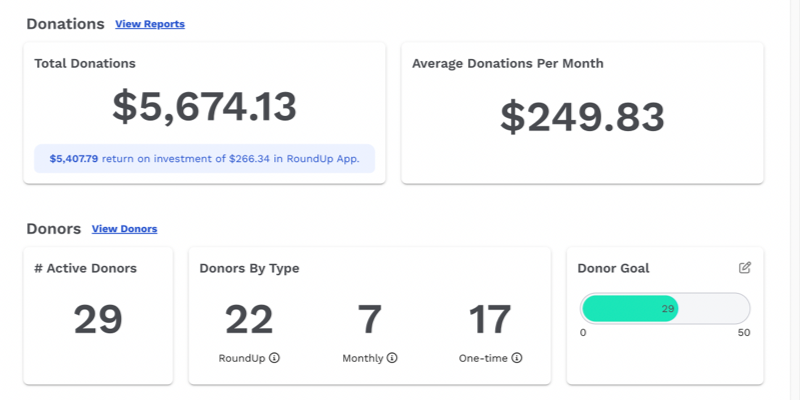Click the Donors By Type card title
800x400 pixels.
[249, 268]
